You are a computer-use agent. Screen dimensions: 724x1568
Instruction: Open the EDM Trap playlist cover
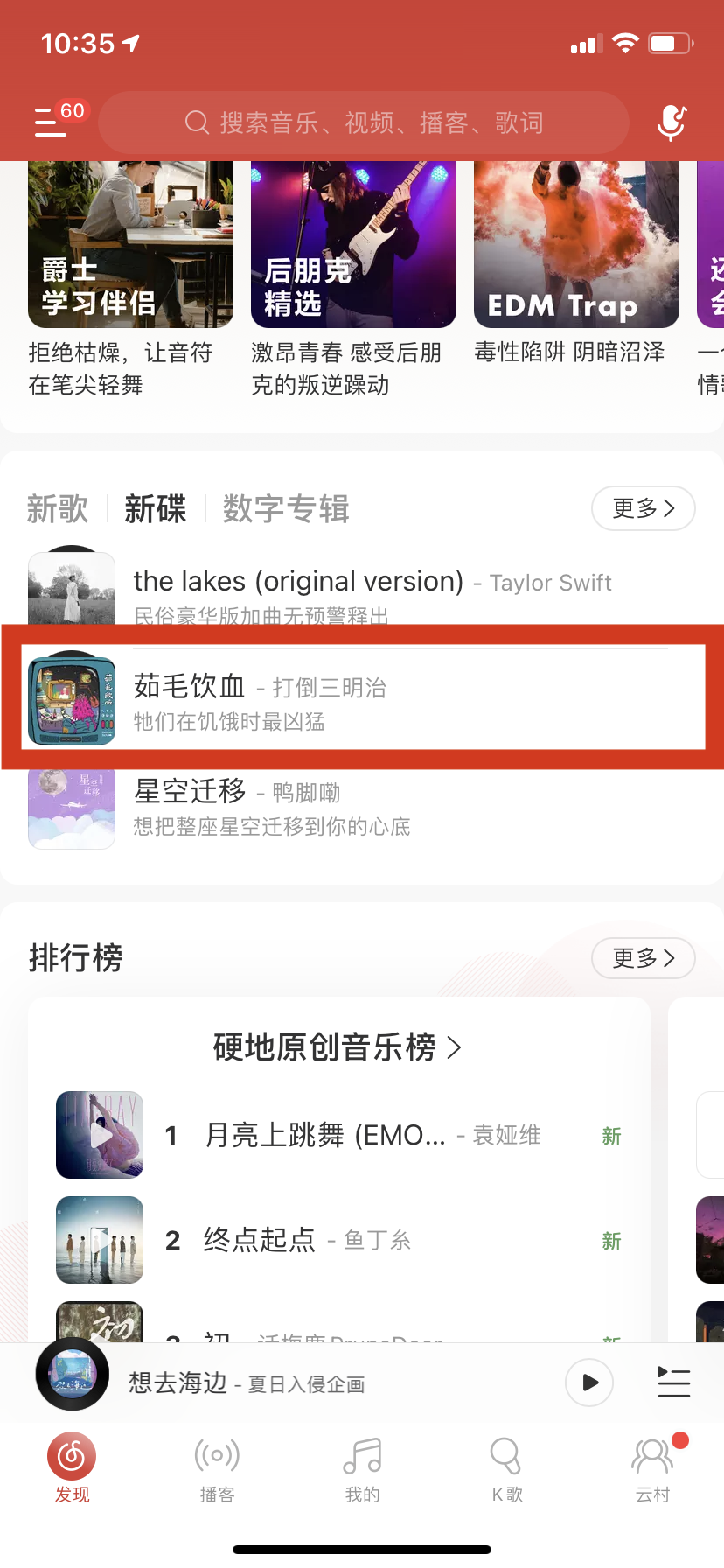click(576, 244)
